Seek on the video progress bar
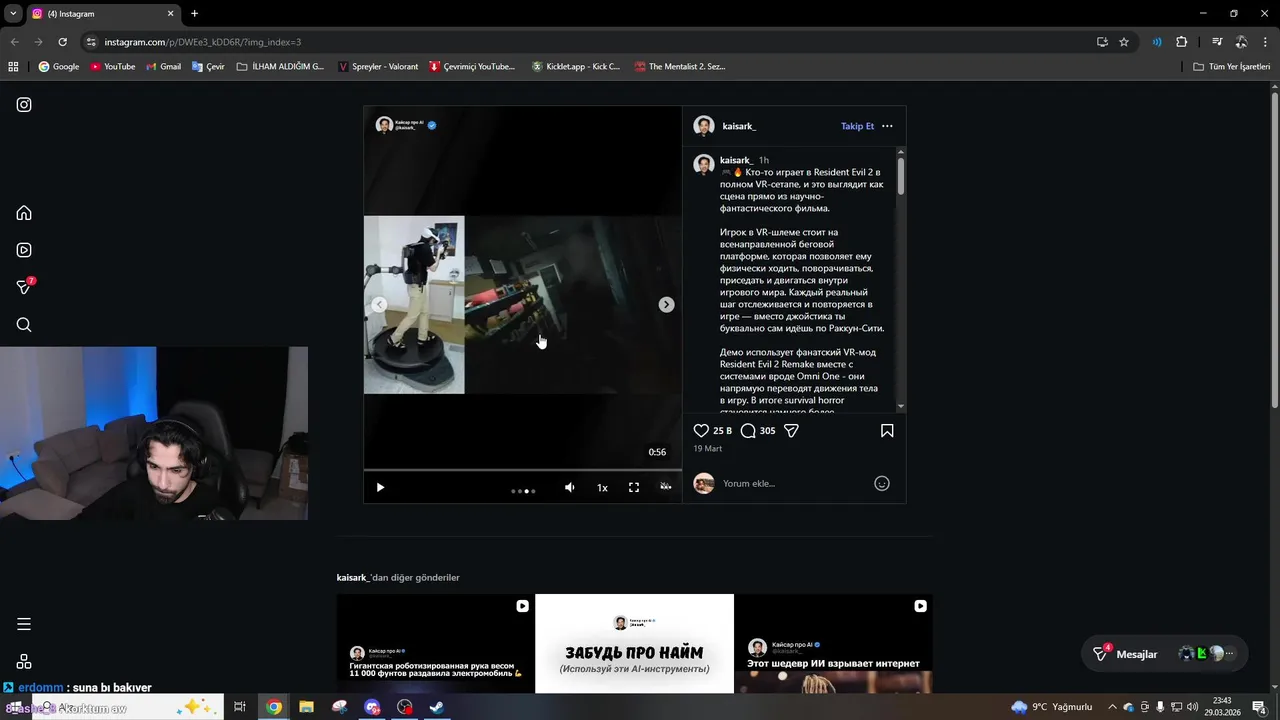1280x720 pixels. (522, 470)
